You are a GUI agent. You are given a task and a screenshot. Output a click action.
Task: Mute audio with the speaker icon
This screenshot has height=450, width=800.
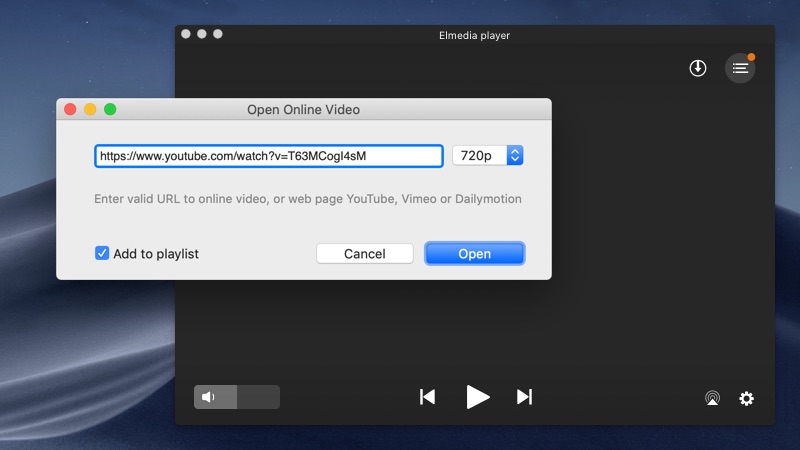(x=208, y=397)
